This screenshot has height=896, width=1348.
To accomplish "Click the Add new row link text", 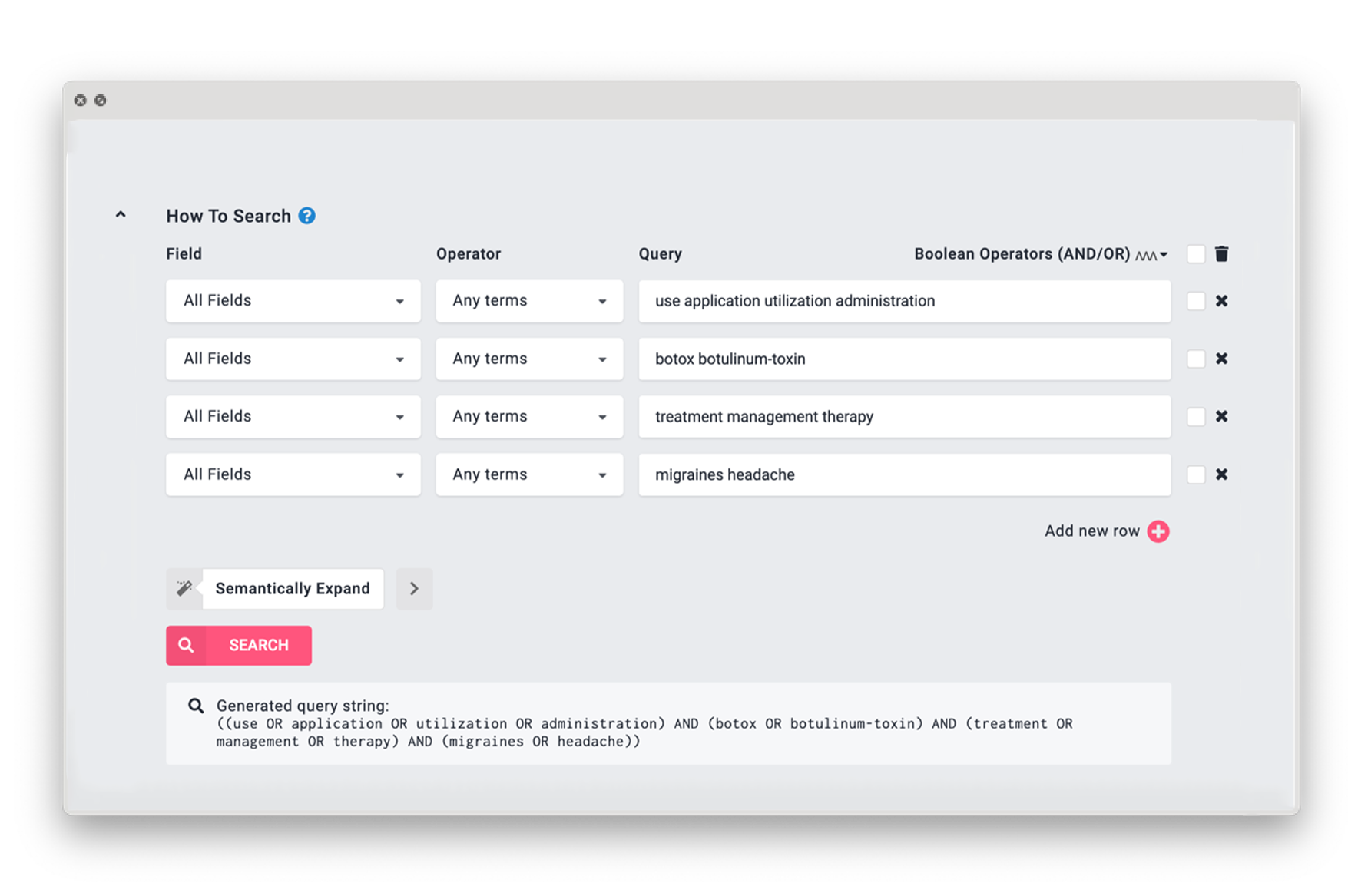I will coord(1091,531).
